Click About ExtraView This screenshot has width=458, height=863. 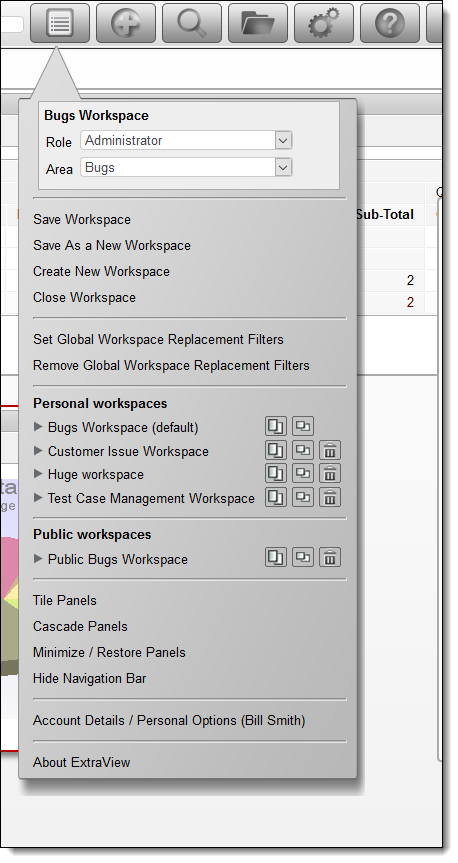(81, 762)
